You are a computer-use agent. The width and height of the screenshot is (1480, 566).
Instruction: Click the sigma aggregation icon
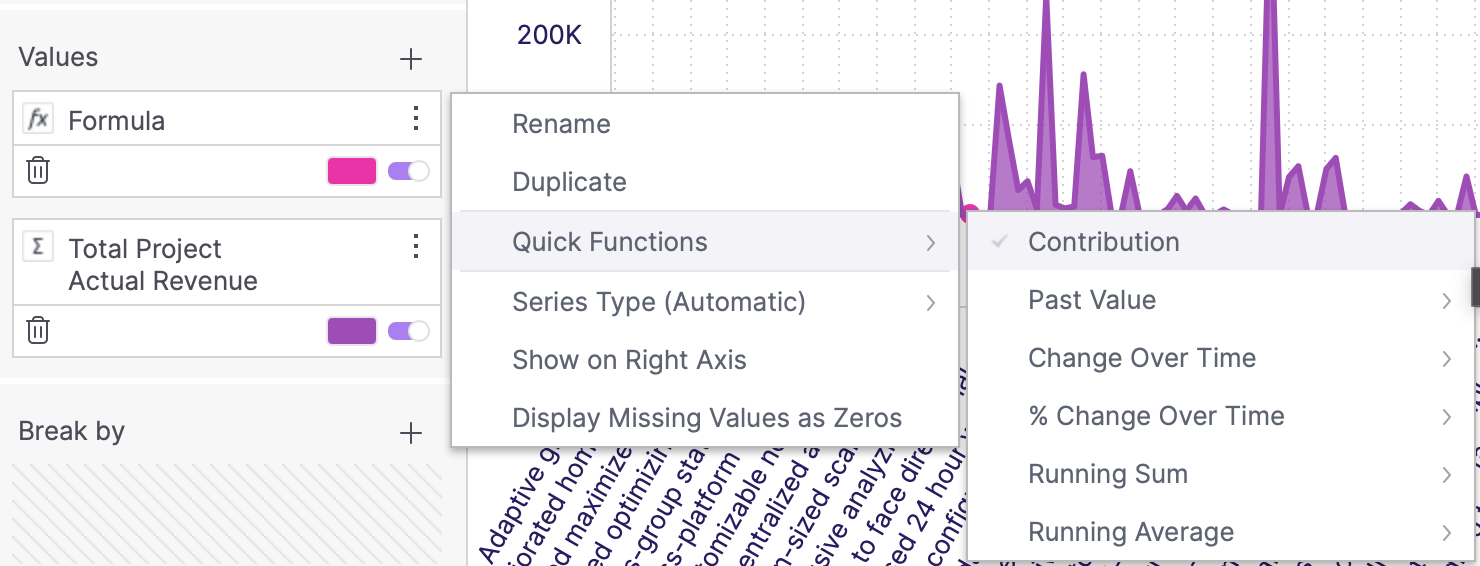pos(38,247)
